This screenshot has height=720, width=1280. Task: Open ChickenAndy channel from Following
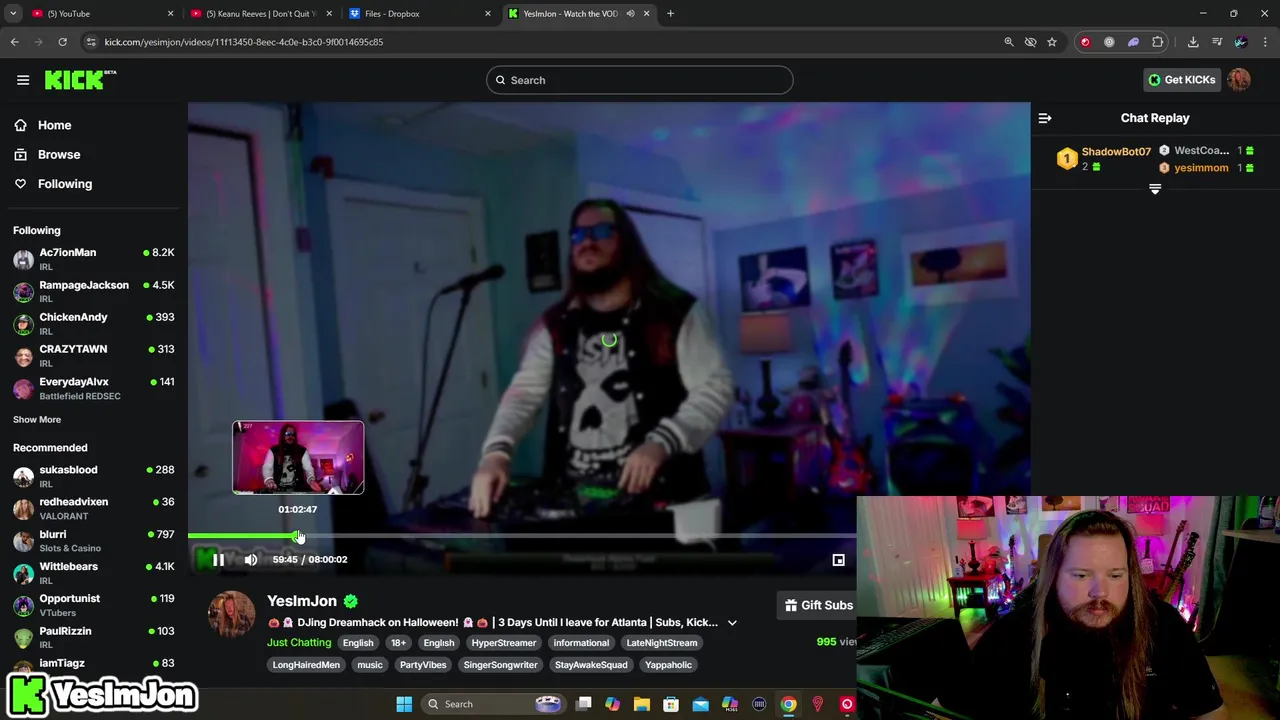click(94, 324)
